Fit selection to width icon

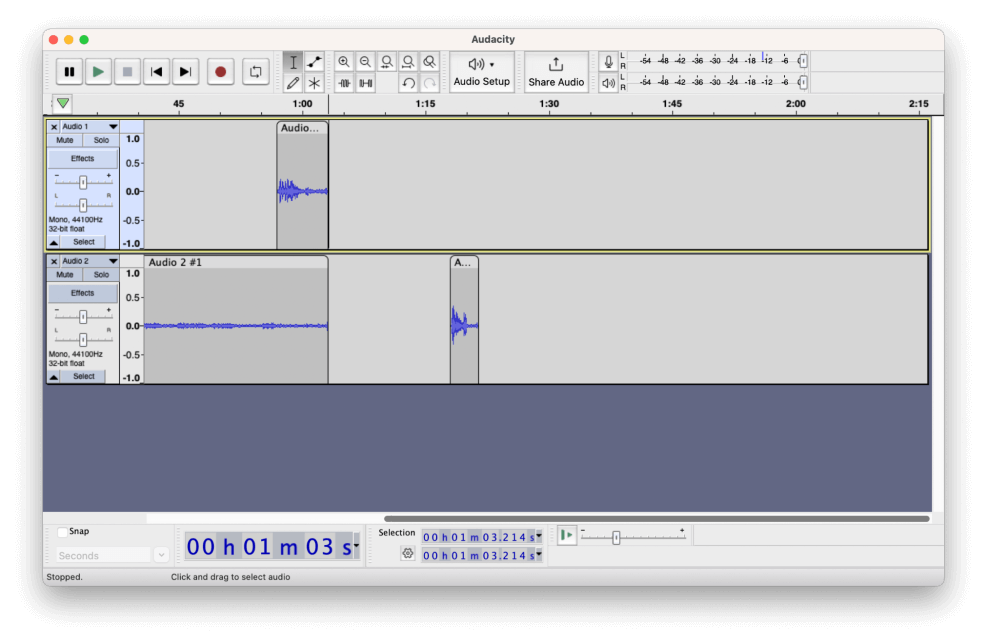pyautogui.click(x=386, y=62)
